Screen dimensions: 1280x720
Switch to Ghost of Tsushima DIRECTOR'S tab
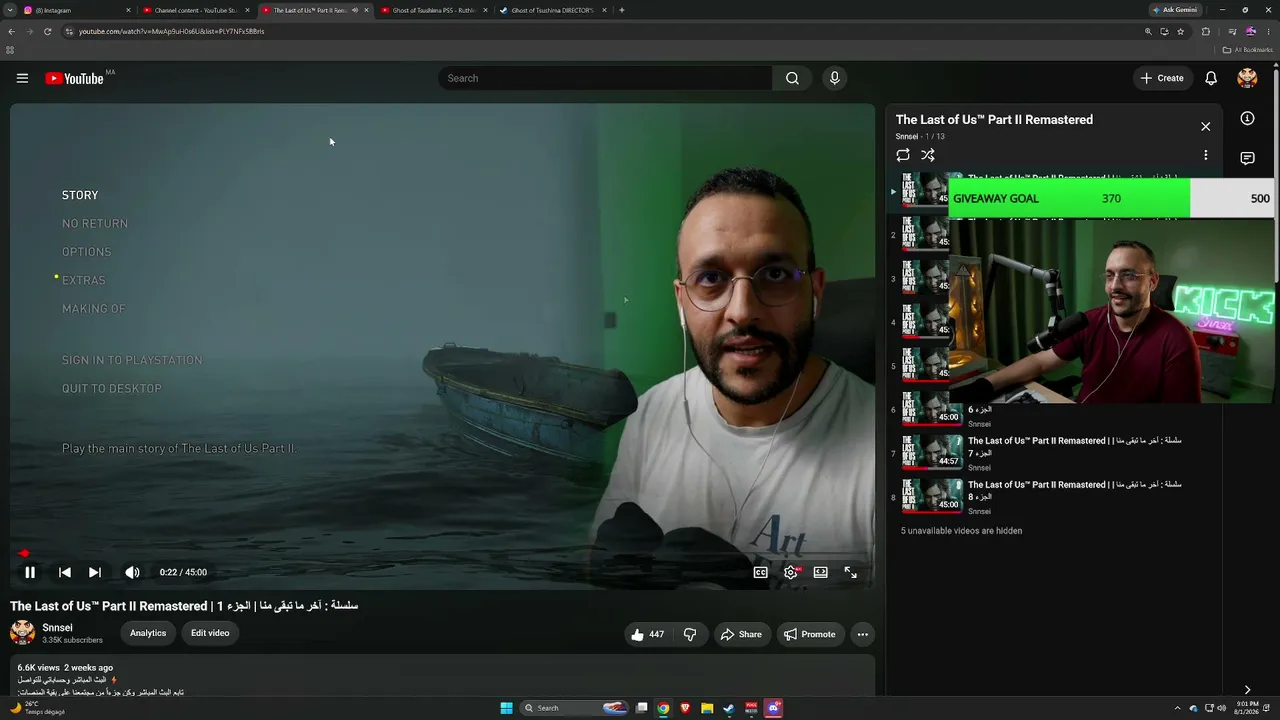click(x=553, y=10)
